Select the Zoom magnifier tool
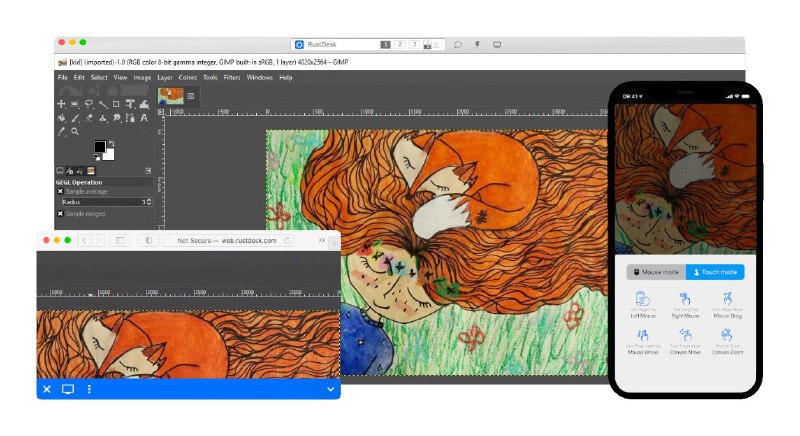 (74, 131)
